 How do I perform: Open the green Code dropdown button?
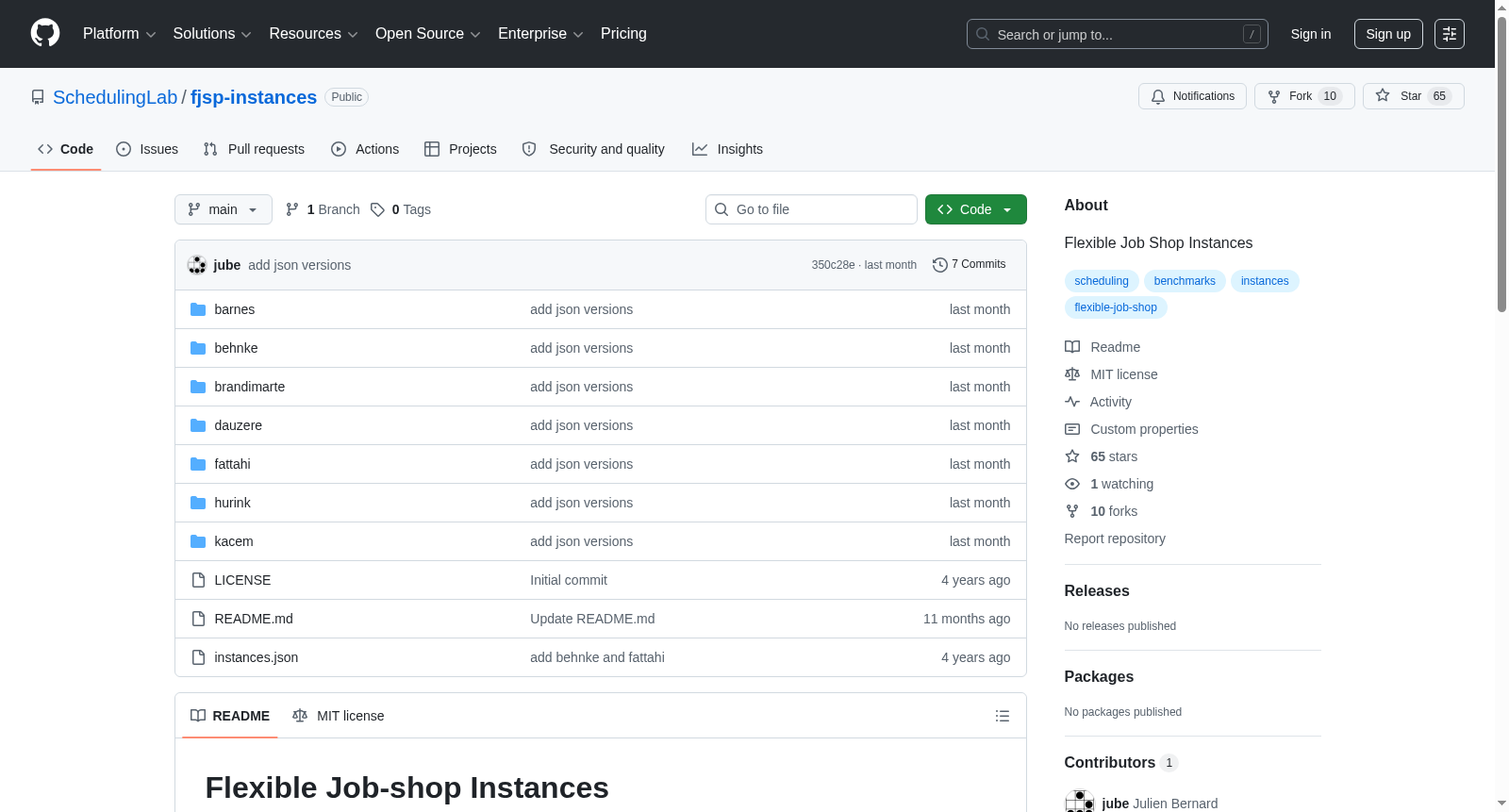[976, 209]
